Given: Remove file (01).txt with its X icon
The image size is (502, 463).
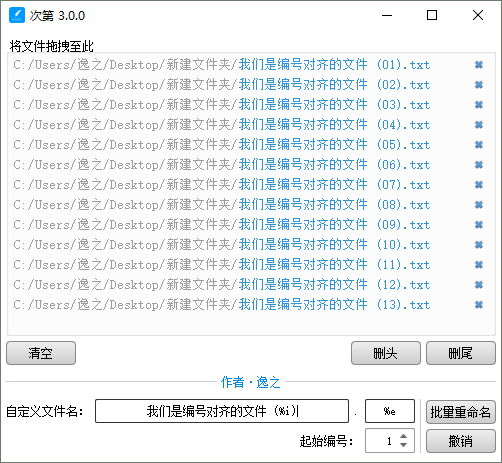Looking at the screenshot, I should click(479, 65).
